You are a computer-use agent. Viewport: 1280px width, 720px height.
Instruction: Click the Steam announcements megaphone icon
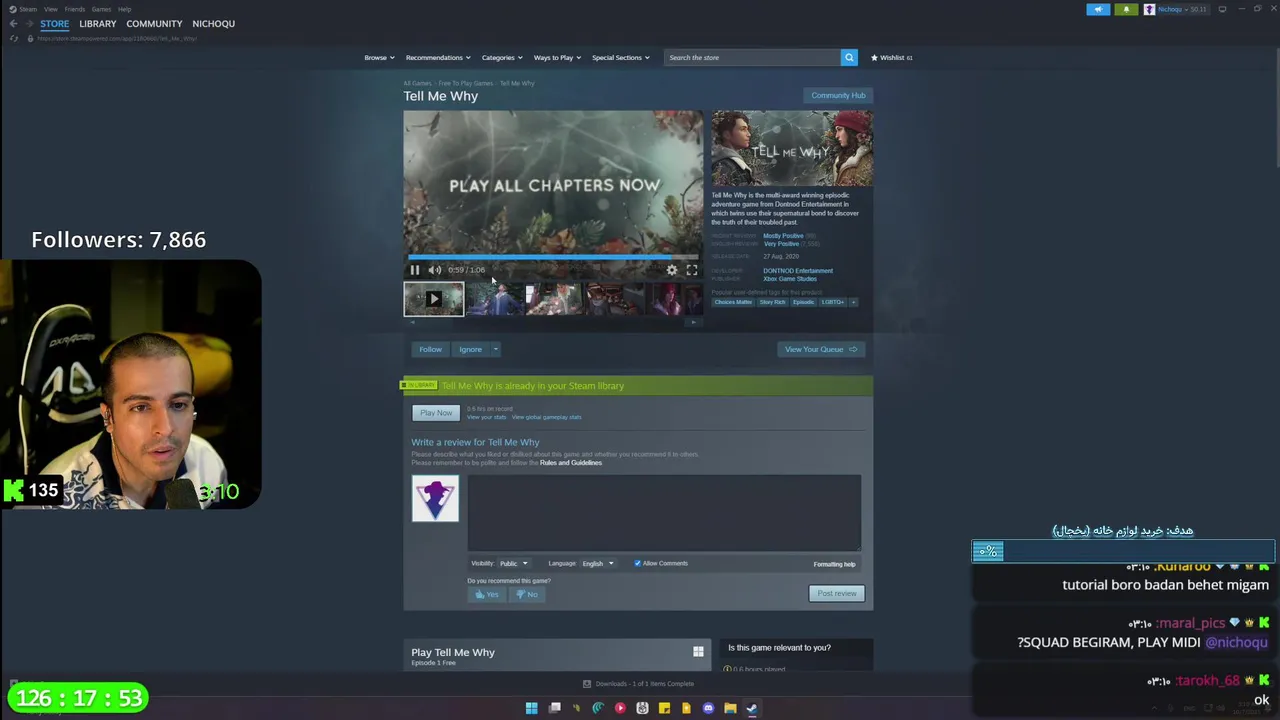pyautogui.click(x=1098, y=9)
